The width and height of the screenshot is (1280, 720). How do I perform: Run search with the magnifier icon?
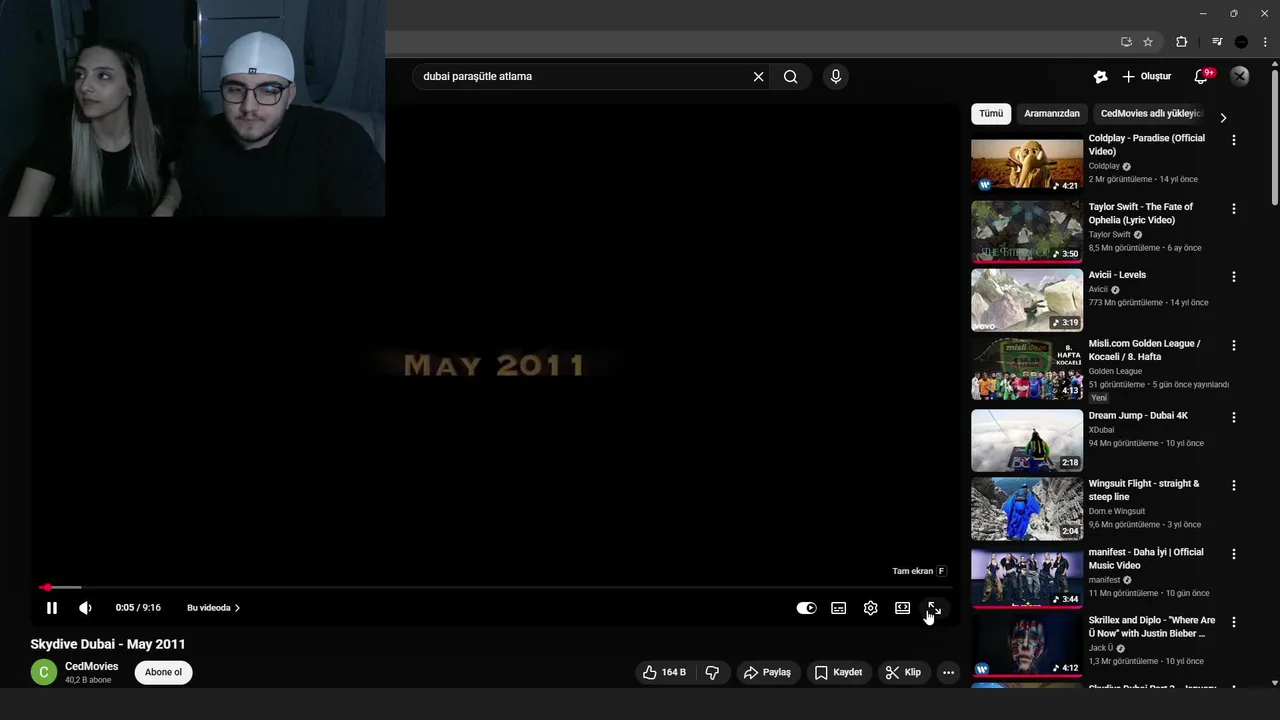[791, 77]
